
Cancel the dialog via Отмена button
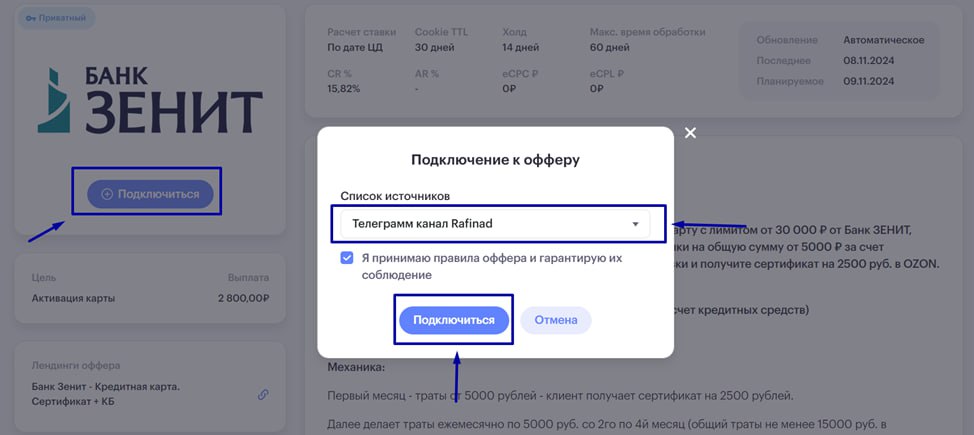click(556, 320)
